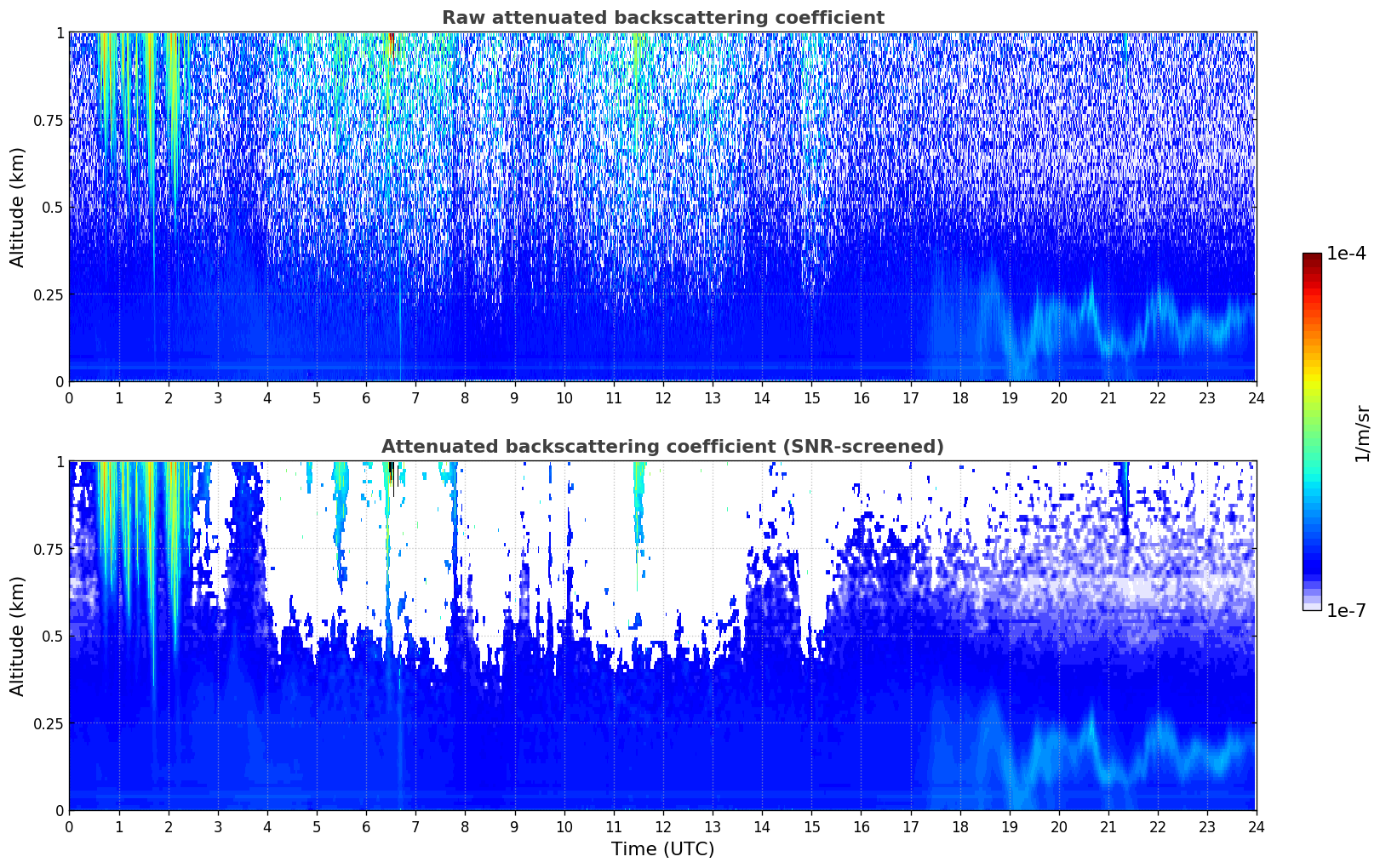Click altitude tick '0.5' on the SNR-screened plot
The width and height of the screenshot is (1380, 868).
coord(53,636)
